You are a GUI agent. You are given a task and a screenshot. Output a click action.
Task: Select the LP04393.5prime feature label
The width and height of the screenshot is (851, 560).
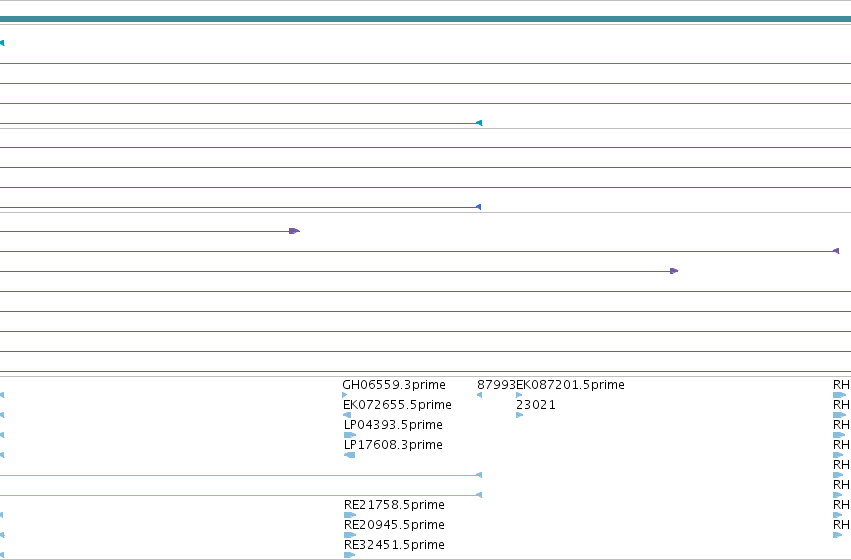[x=393, y=425]
